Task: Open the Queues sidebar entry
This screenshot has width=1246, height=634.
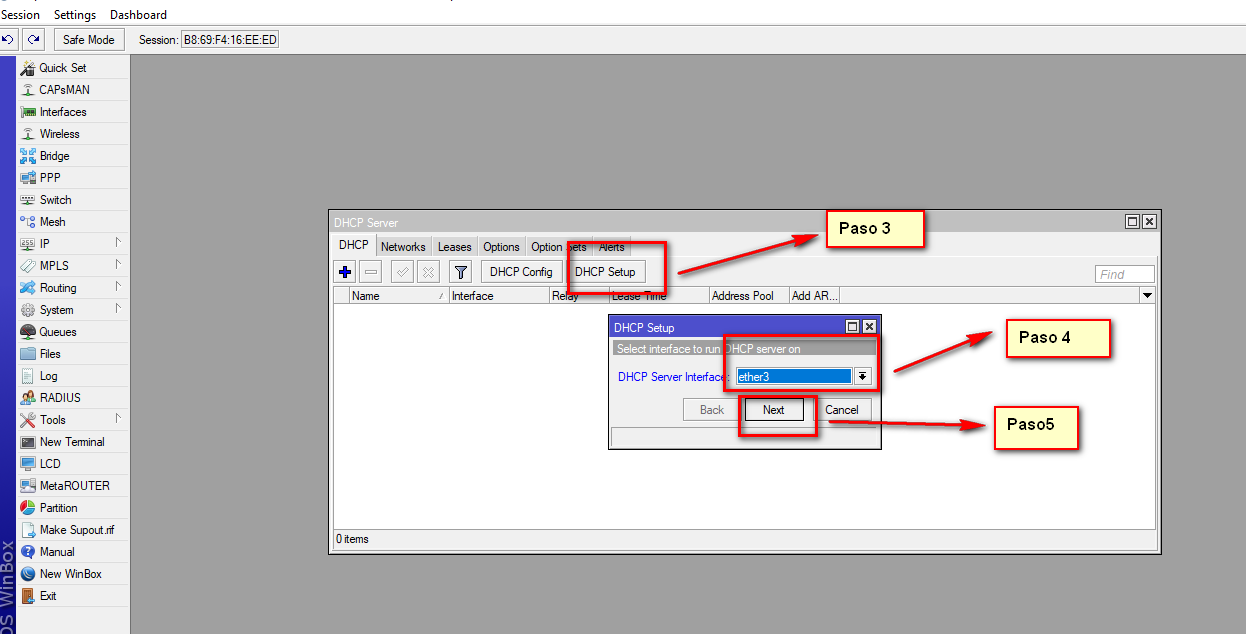Action: 58,332
